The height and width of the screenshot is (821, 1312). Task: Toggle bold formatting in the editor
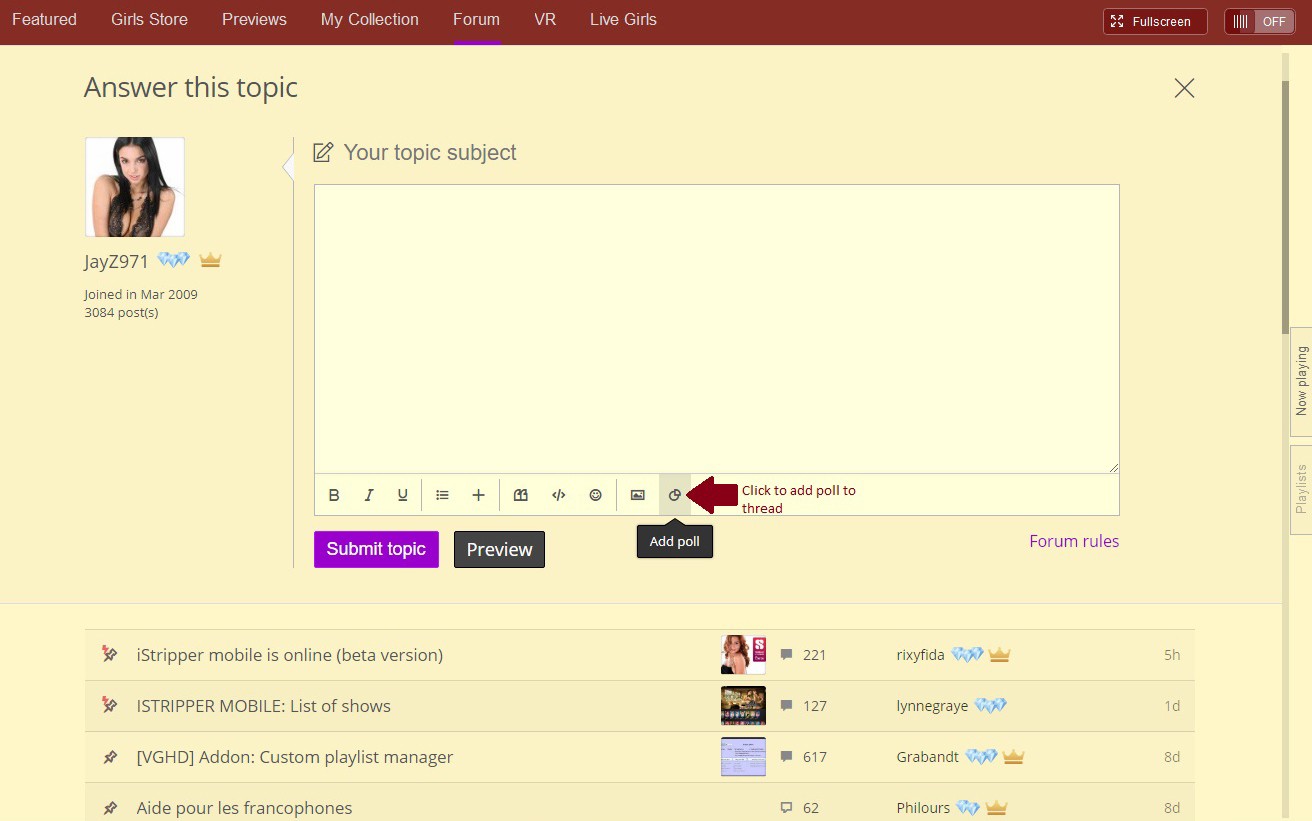tap(334, 495)
